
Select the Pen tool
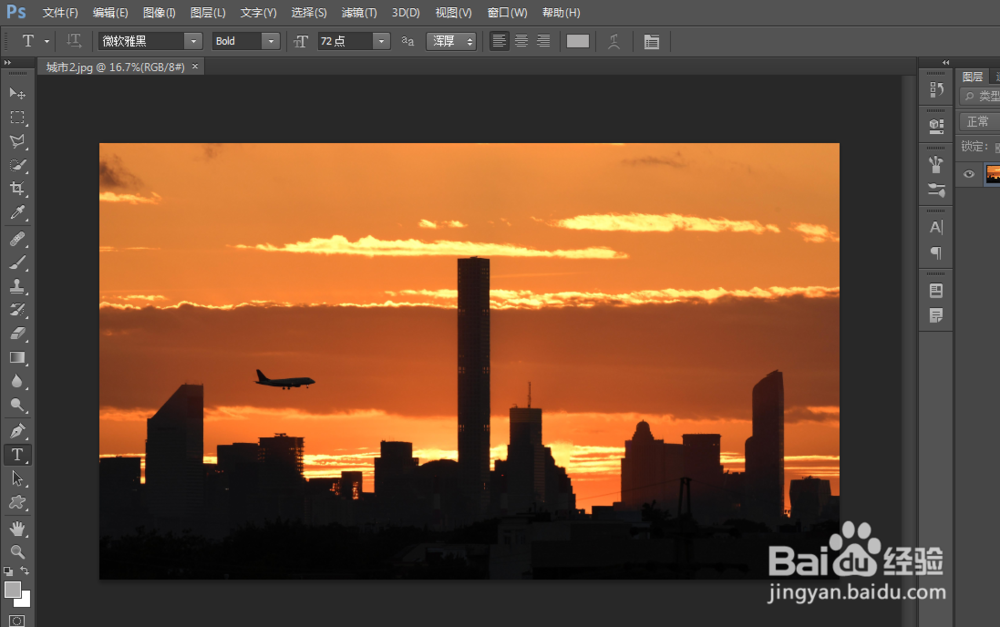click(17, 431)
